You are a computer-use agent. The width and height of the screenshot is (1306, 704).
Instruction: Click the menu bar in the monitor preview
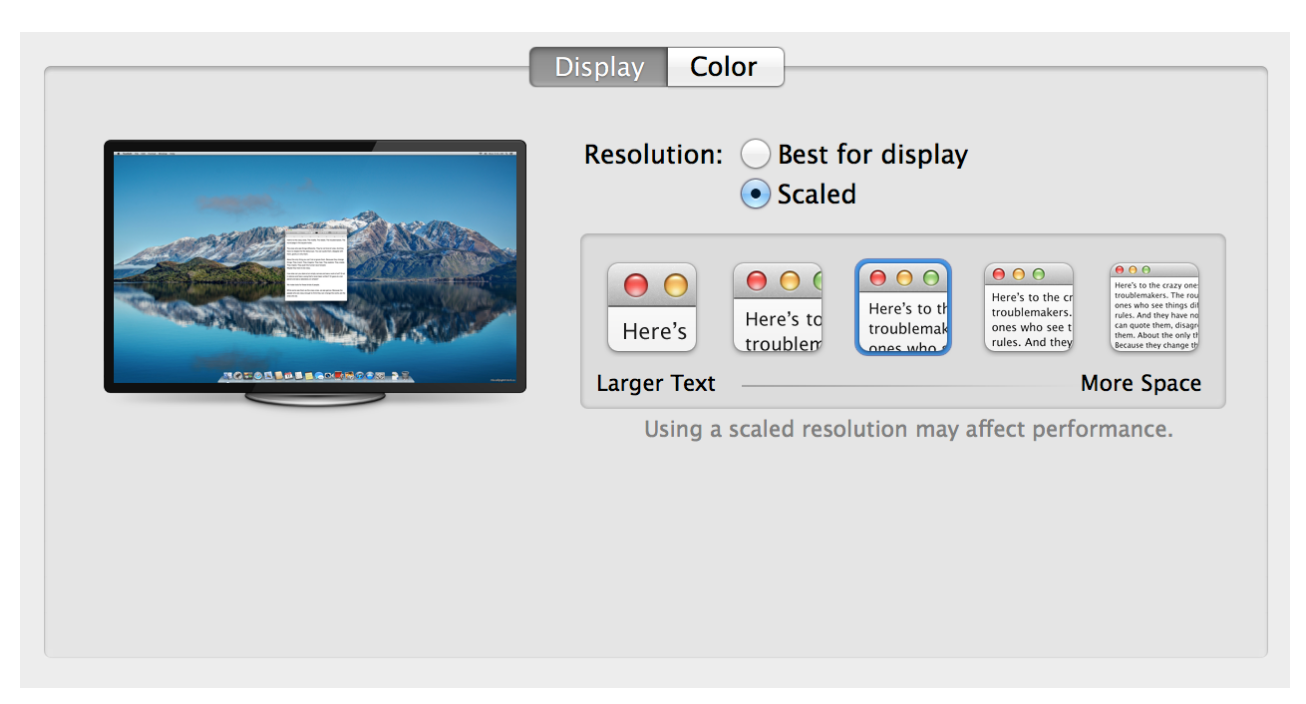click(315, 154)
